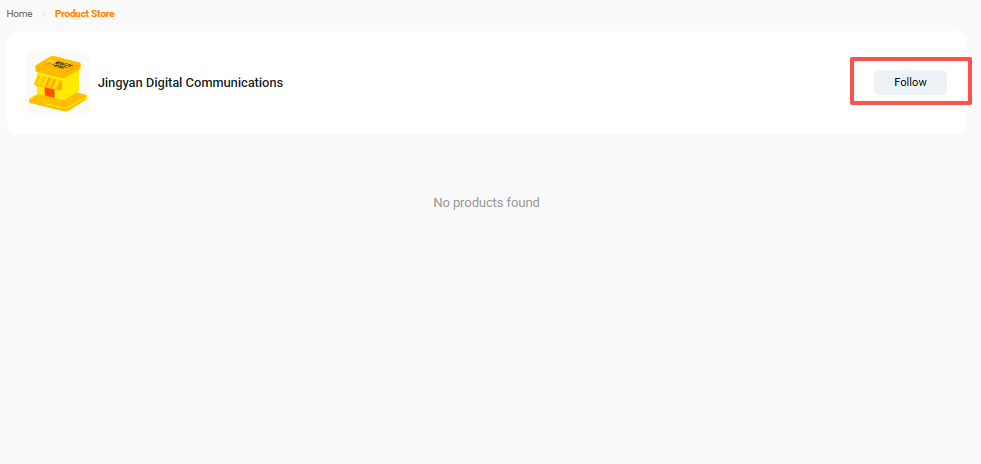This screenshot has height=464, width=981.
Task: Go to Home via breadcrumb
Action: [x=20, y=14]
